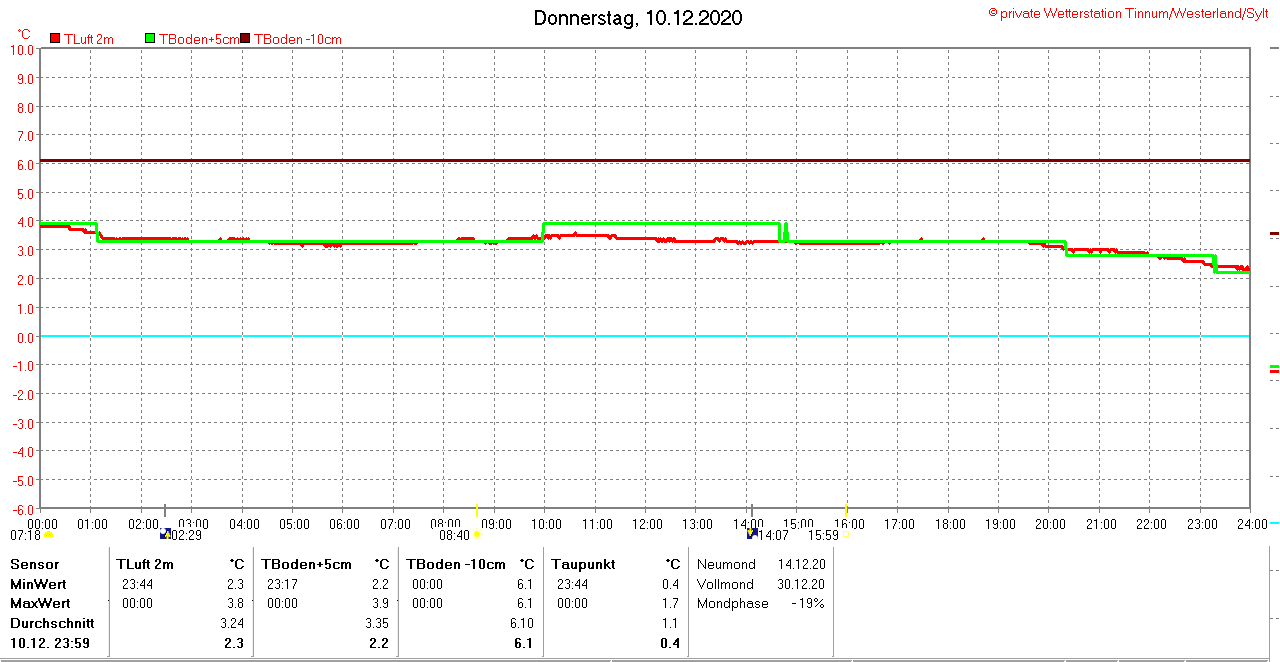
Task: Click the Mondphase entry in moon info
Action: tap(733, 603)
